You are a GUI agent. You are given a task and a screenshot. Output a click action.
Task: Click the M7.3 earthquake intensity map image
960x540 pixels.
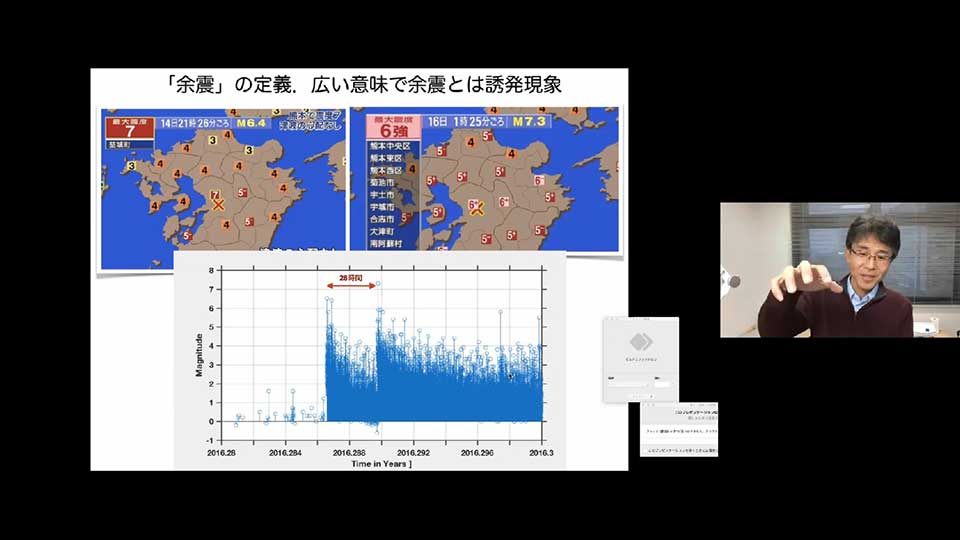(x=484, y=179)
